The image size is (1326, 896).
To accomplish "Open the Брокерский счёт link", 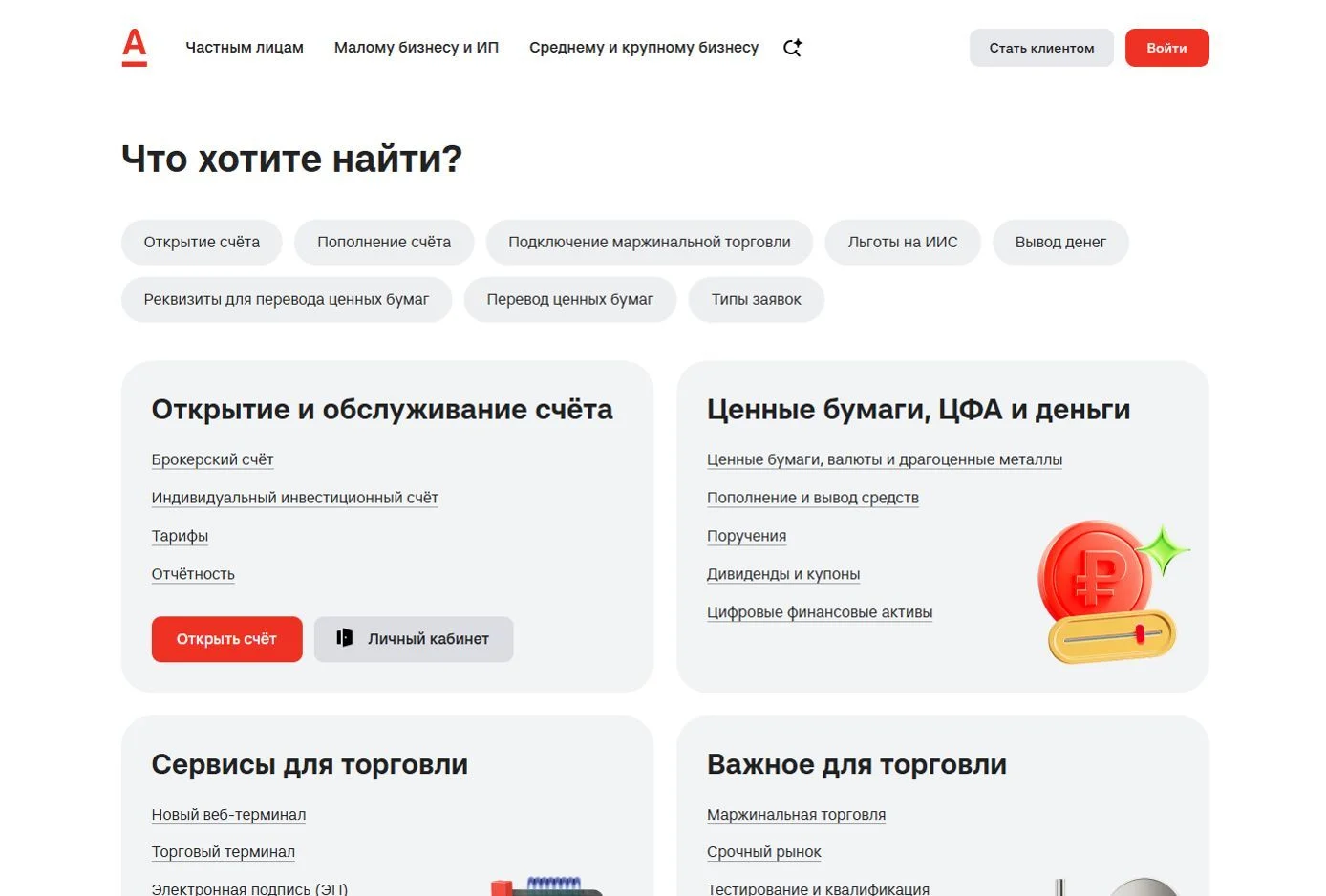I will tap(212, 459).
